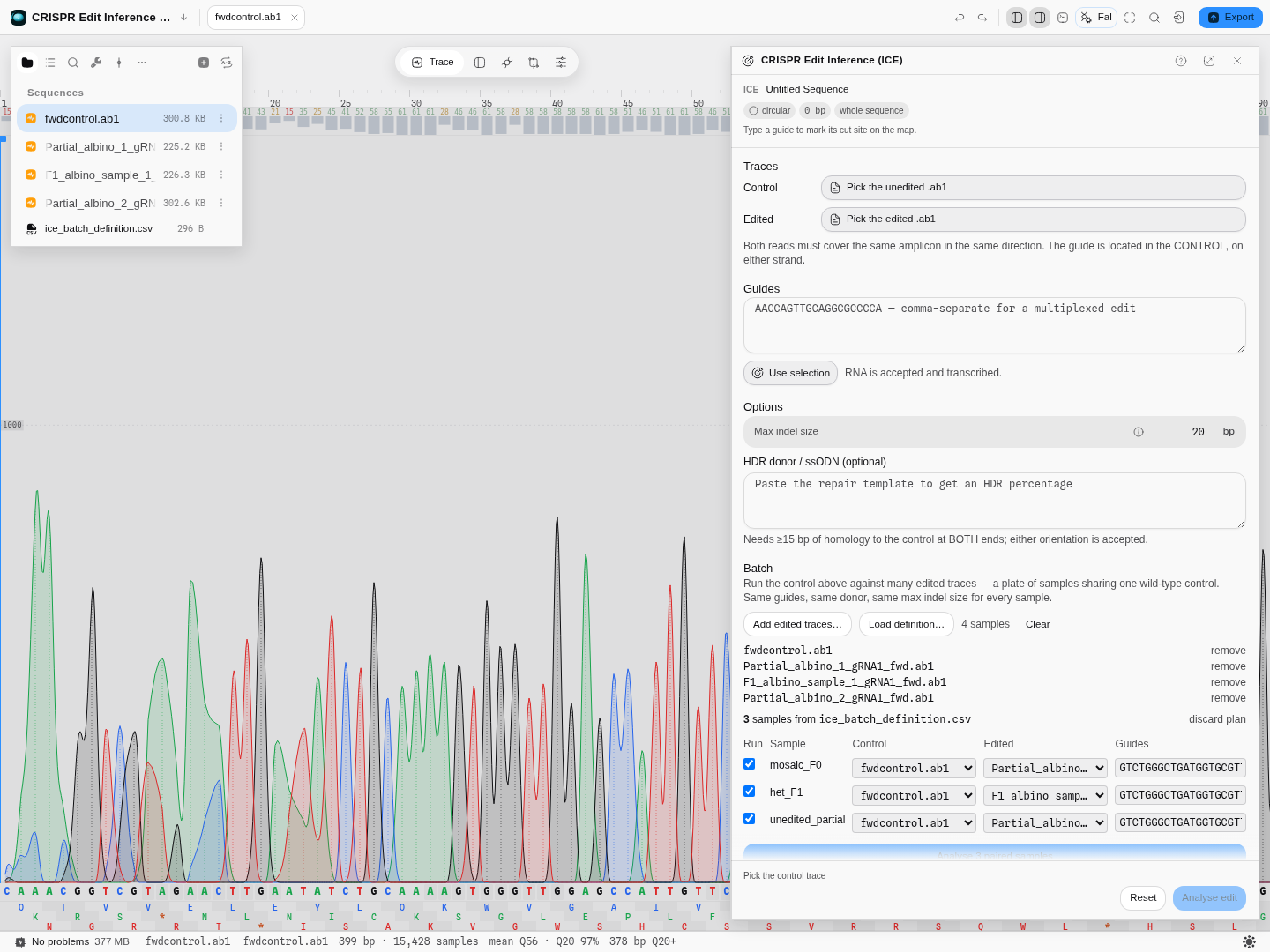Click the fullscreen frame icon
1270x952 pixels.
[x=1130, y=18]
